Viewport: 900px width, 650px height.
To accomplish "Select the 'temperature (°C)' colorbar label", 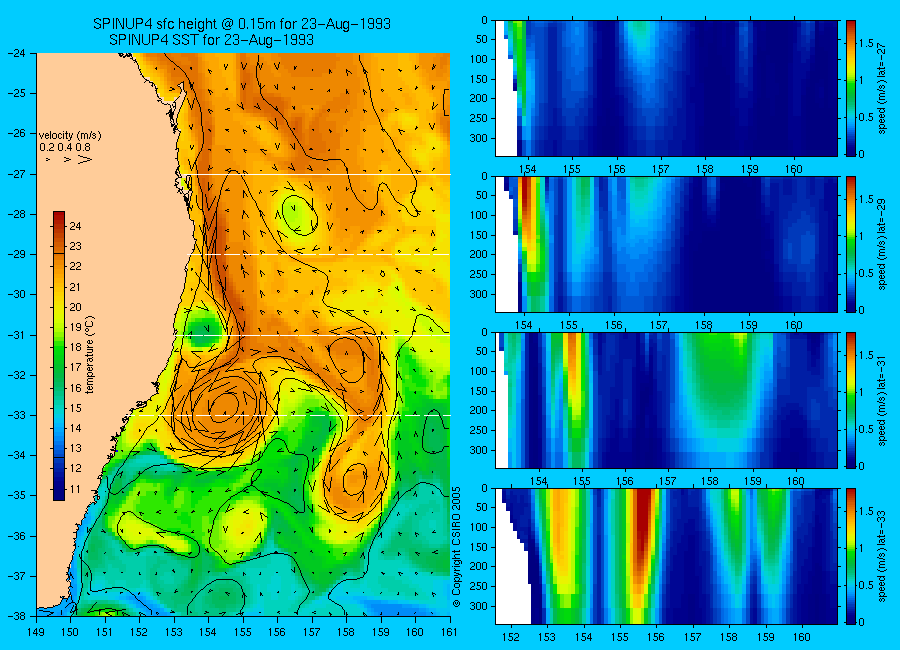I will coord(90,355).
